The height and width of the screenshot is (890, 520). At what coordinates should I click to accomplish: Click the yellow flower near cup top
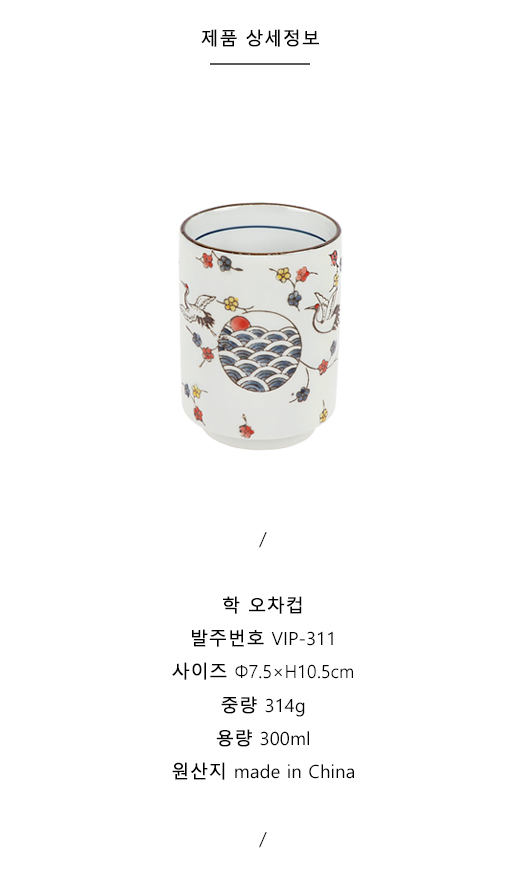283,275
